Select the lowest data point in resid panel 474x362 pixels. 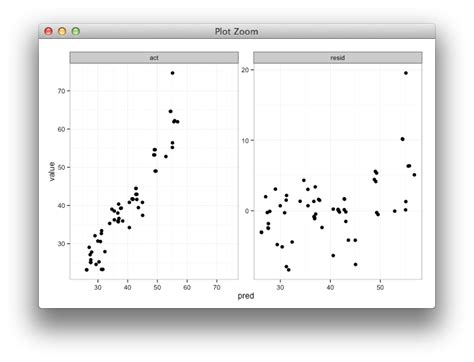tap(289, 270)
